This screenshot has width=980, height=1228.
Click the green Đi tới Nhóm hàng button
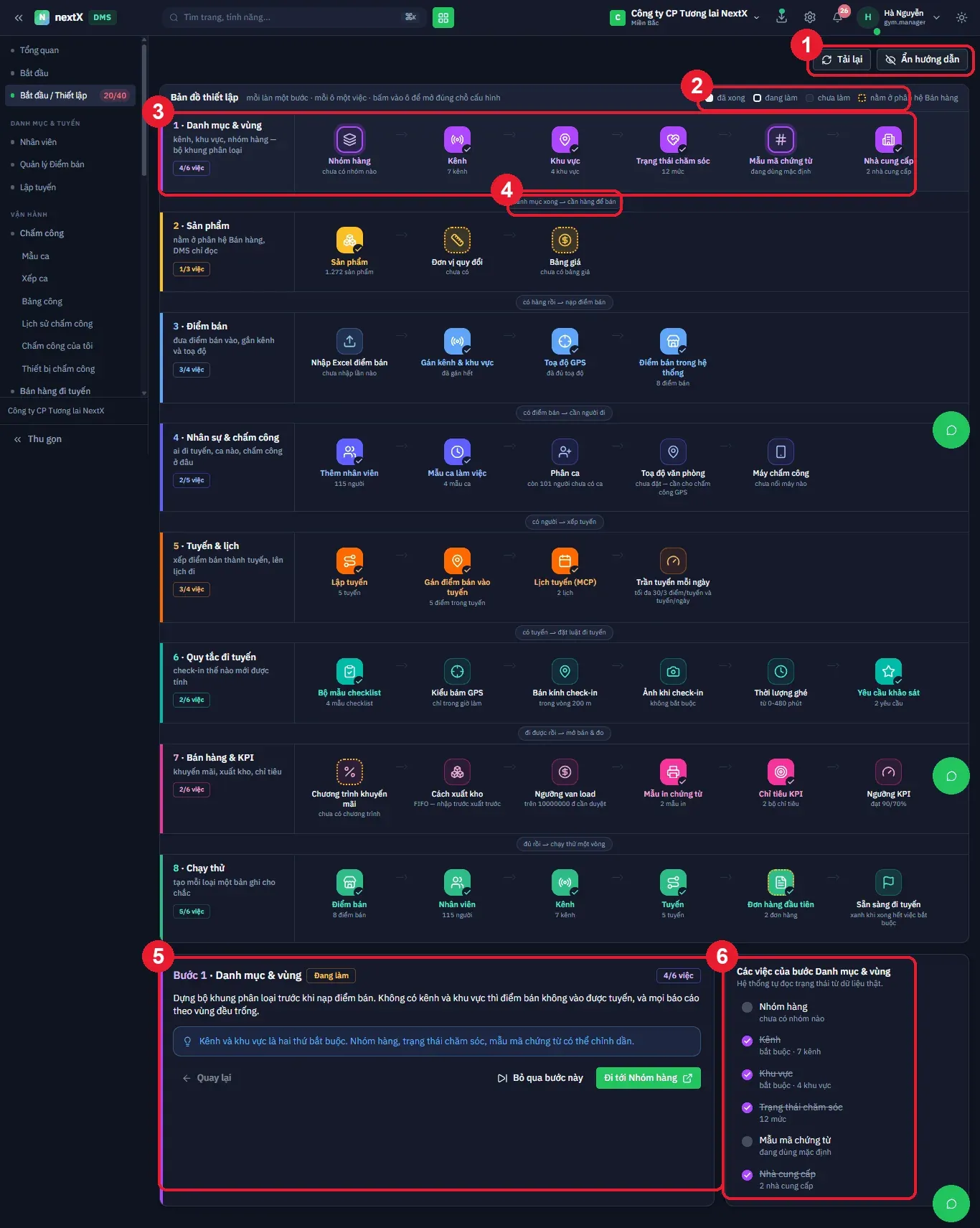(x=648, y=1078)
